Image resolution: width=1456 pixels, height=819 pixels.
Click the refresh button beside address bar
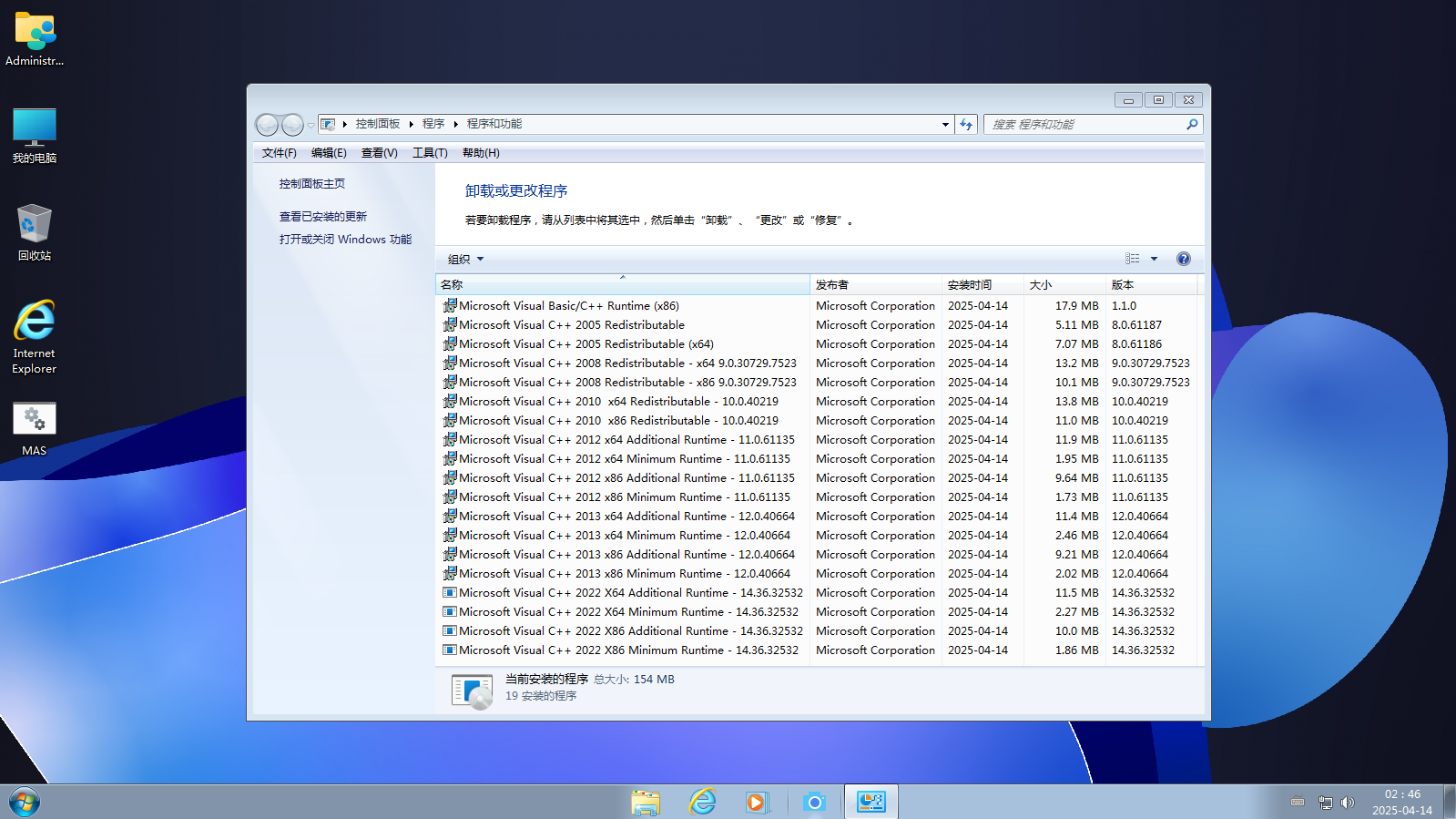coord(966,124)
